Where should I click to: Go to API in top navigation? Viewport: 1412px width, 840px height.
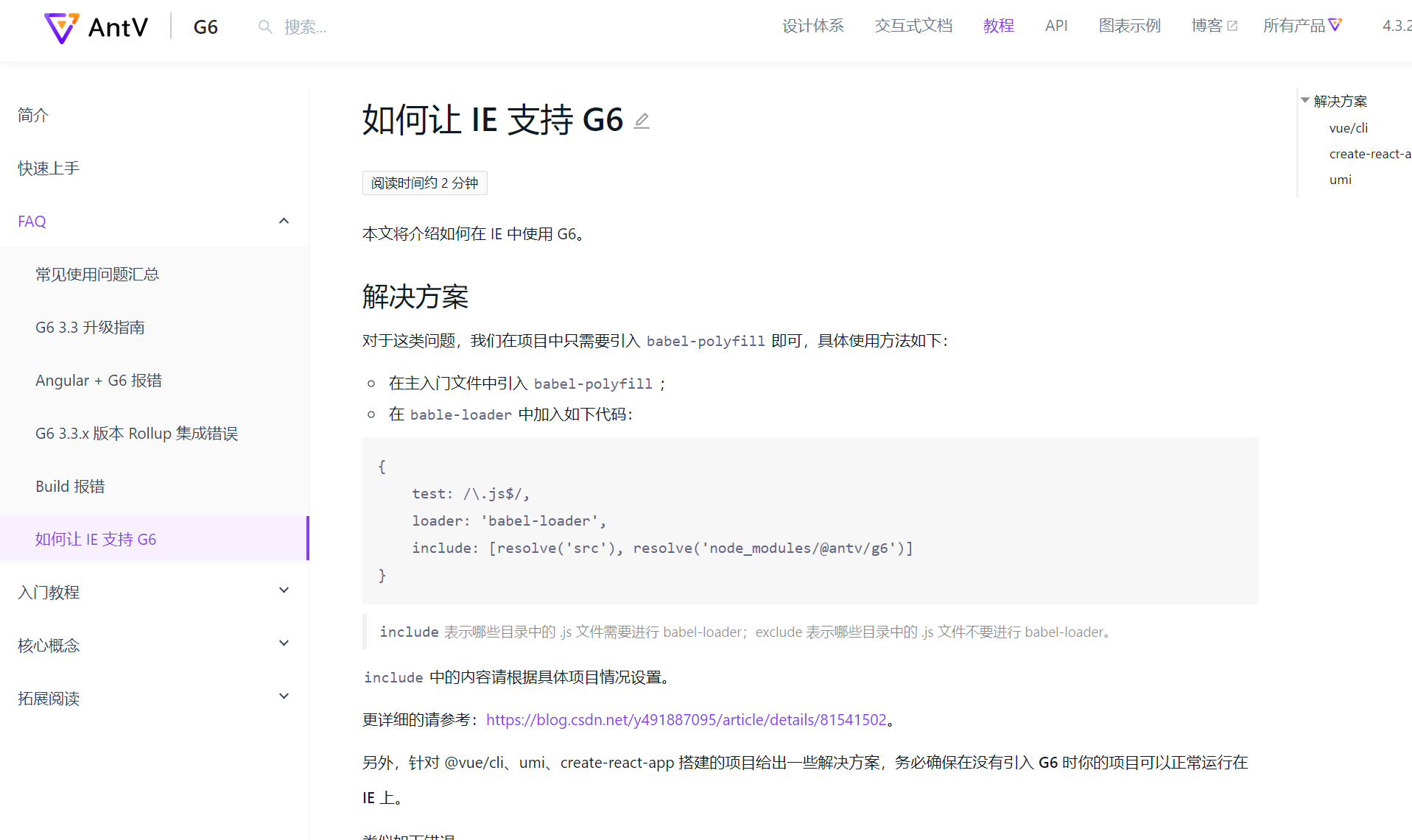(1056, 26)
